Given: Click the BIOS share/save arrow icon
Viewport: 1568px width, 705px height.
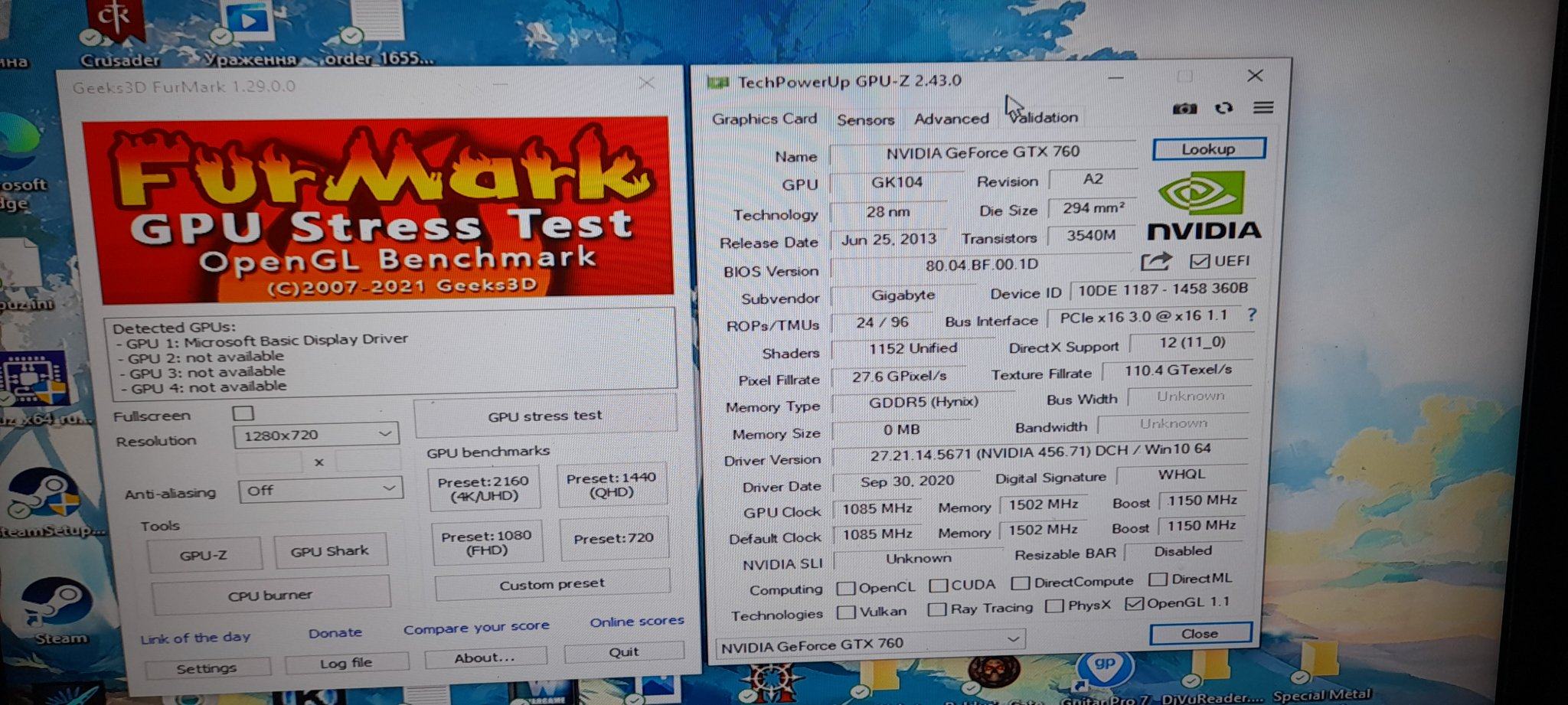Looking at the screenshot, I should [1156, 261].
